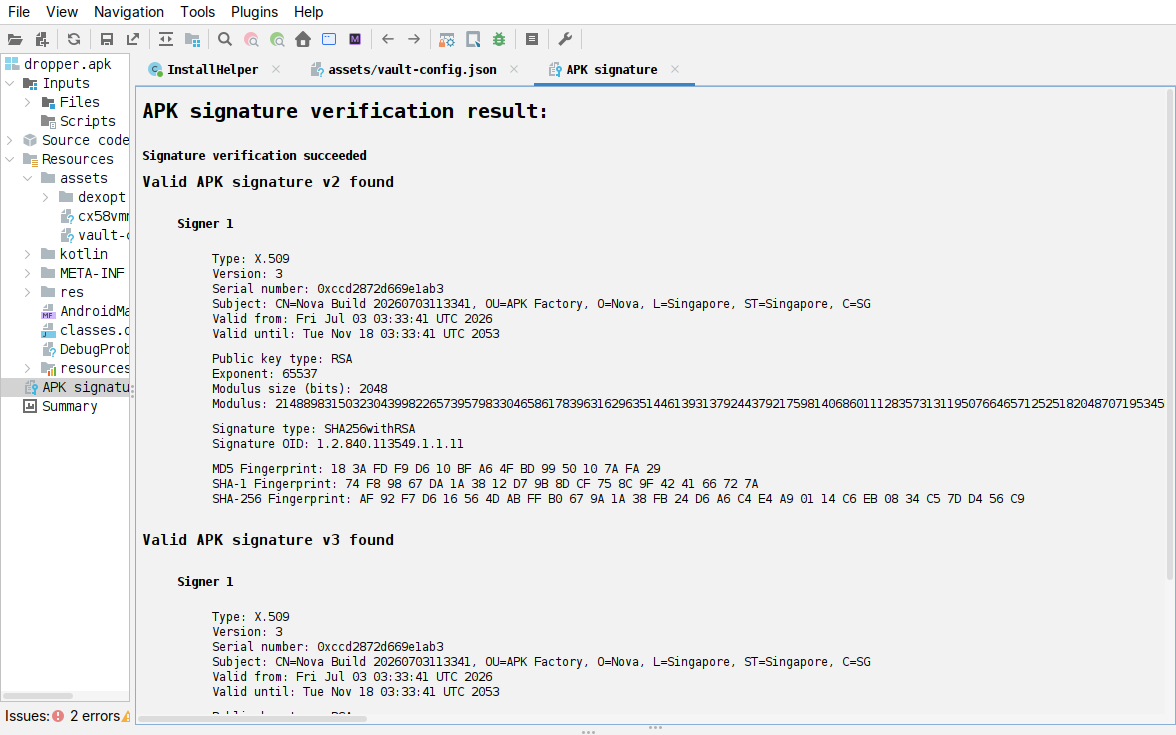Open Preferences with the wrench icon
This screenshot has height=735, width=1176.
[x=565, y=39]
